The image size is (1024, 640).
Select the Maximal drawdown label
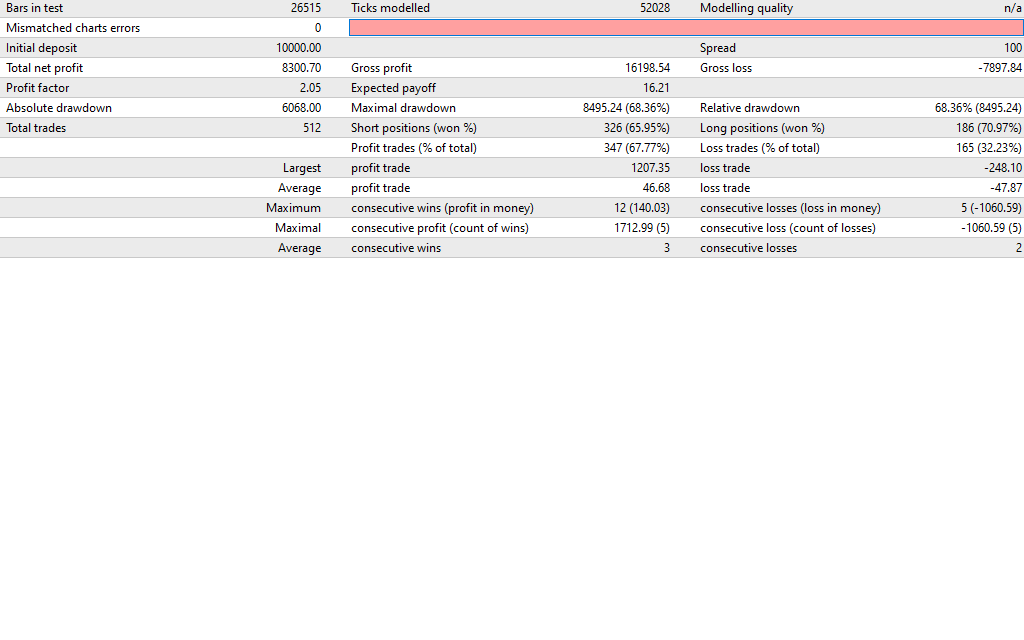tap(403, 108)
